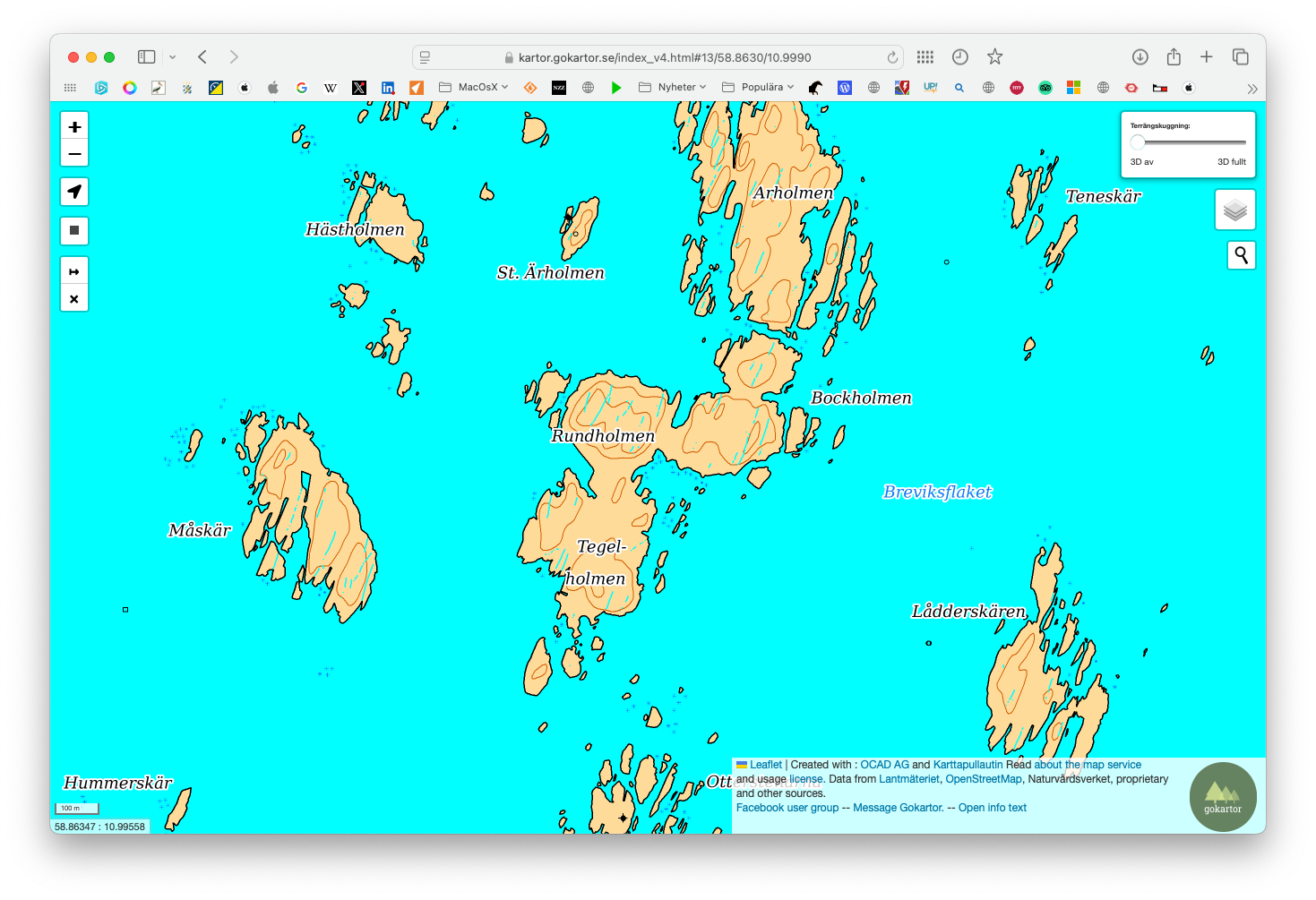Open the Lantmäteriet attribution link
1316x900 pixels.
click(908, 779)
